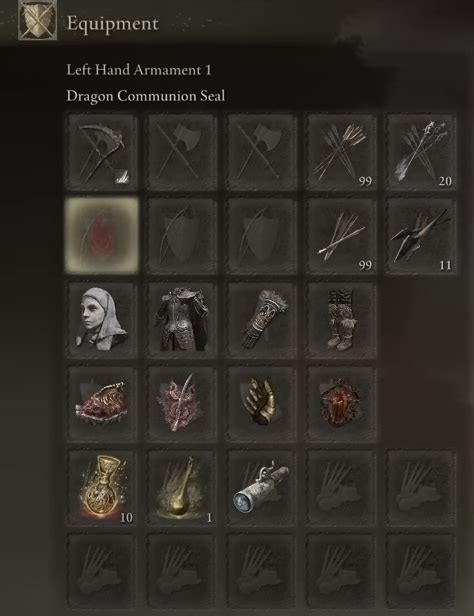Select the ballista bolt slot with 11

click(421, 236)
